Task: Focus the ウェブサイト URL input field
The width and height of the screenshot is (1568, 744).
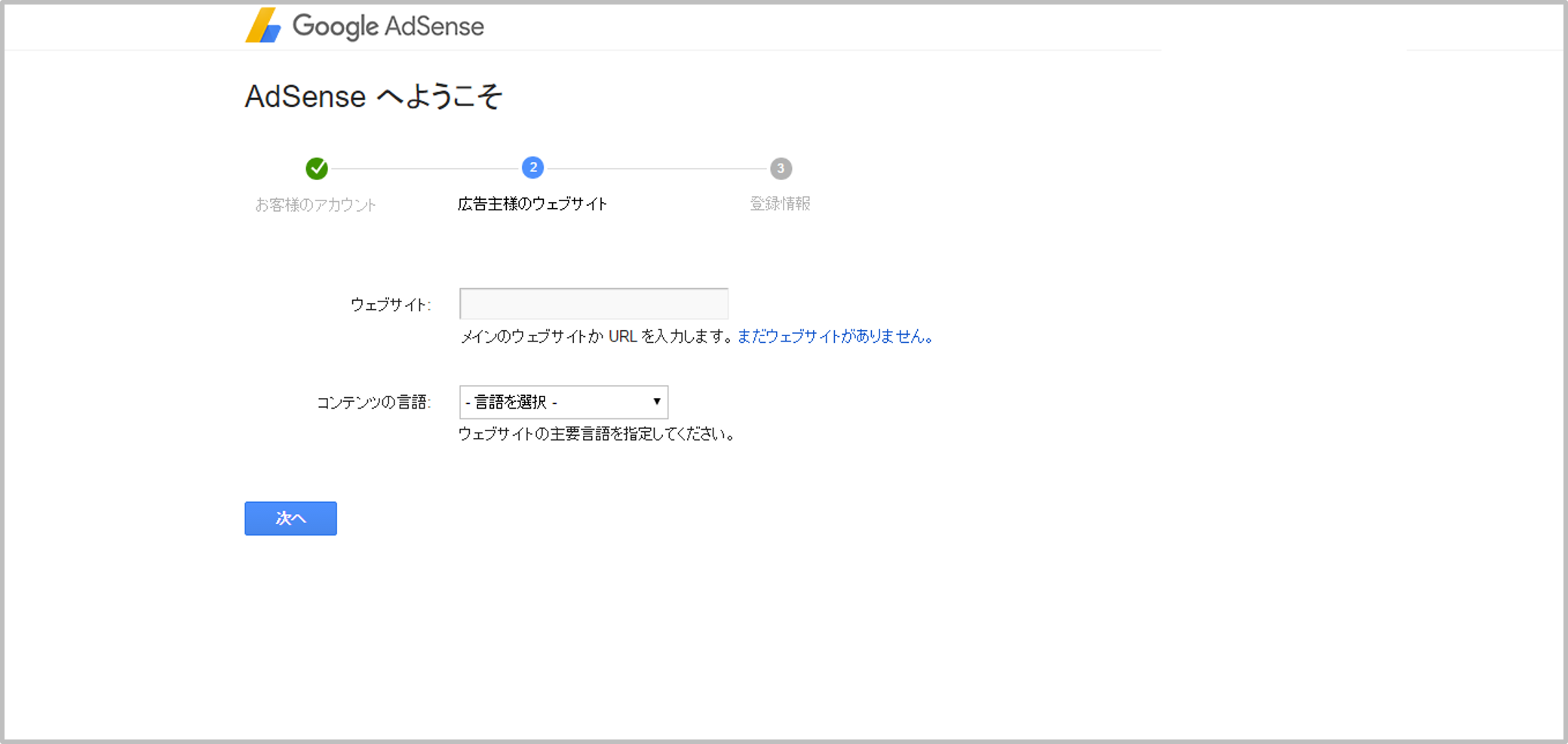Action: pos(594,303)
